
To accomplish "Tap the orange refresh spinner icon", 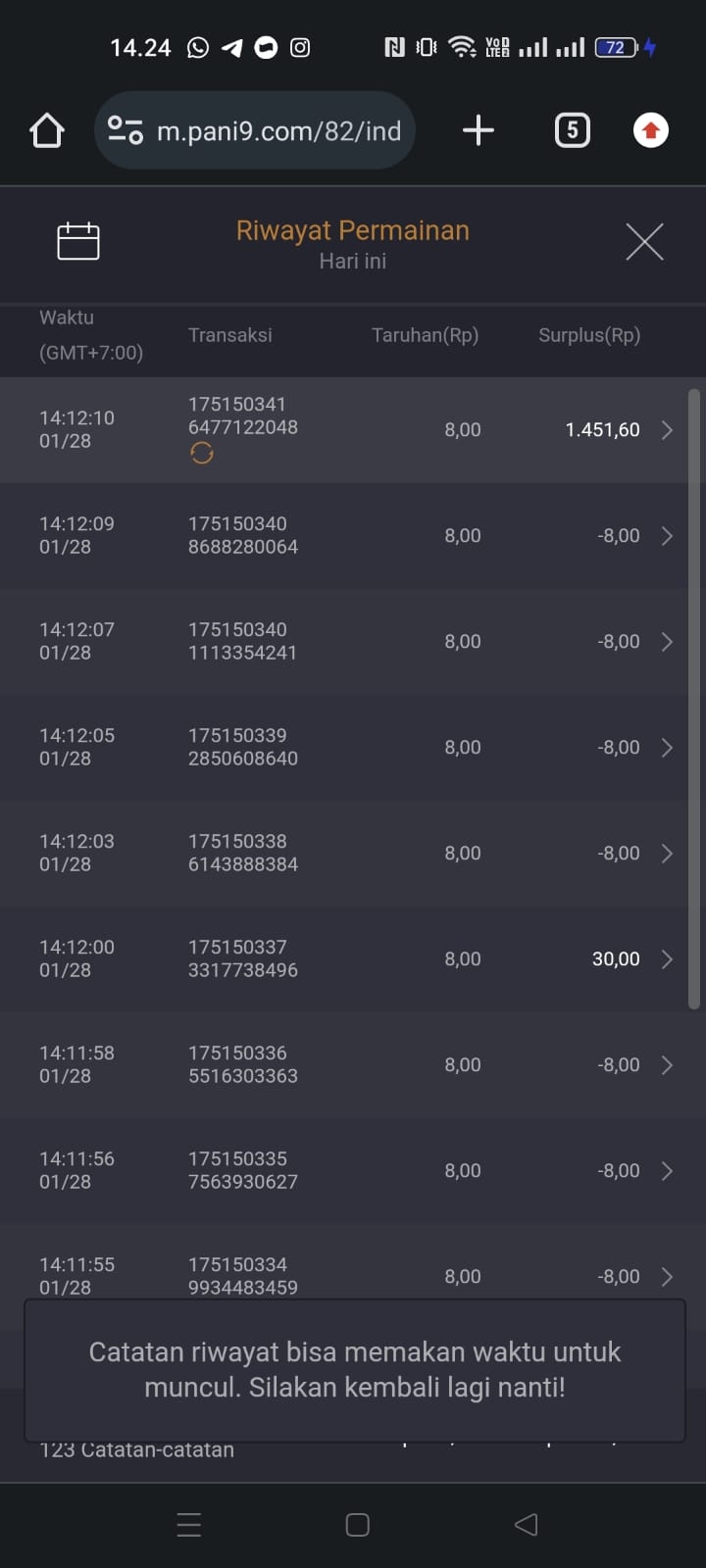I will (202, 453).
